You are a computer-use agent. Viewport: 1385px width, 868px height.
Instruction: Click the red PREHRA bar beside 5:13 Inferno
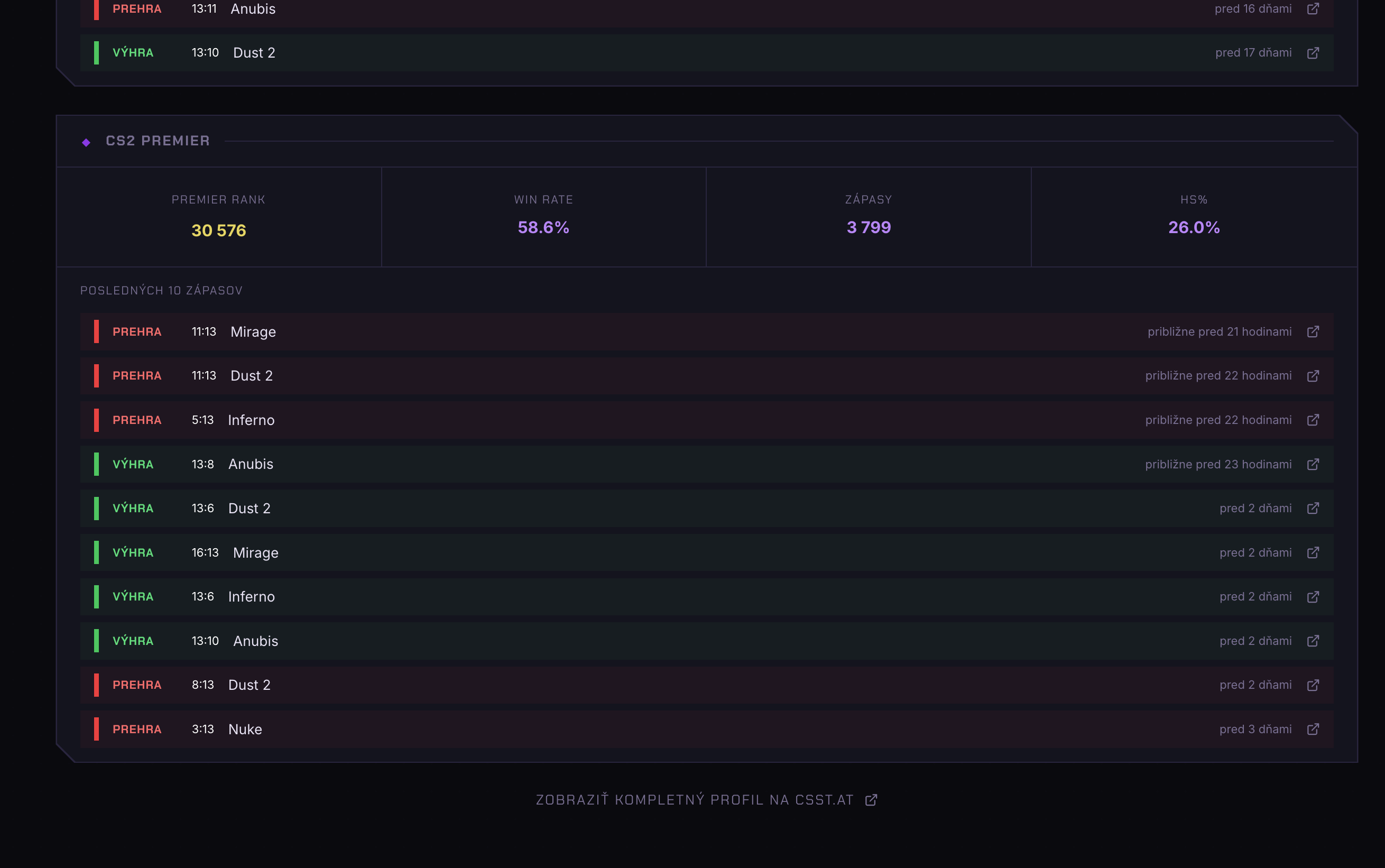[96, 420]
